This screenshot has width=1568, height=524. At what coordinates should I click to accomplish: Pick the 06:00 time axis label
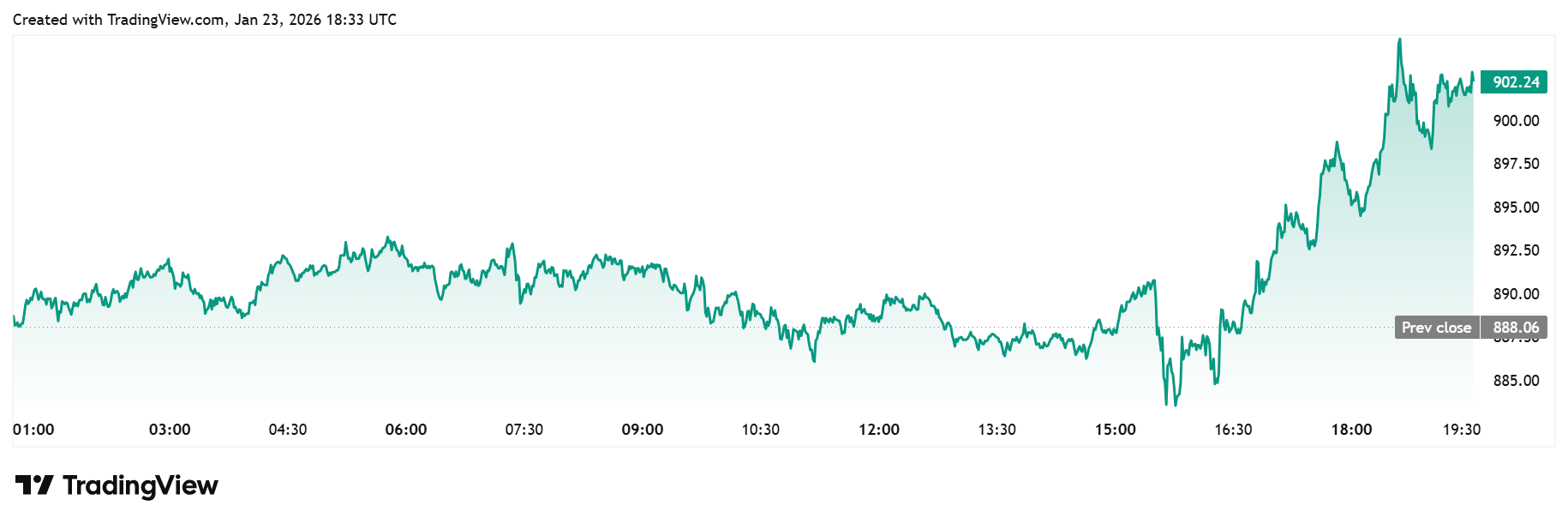(406, 430)
